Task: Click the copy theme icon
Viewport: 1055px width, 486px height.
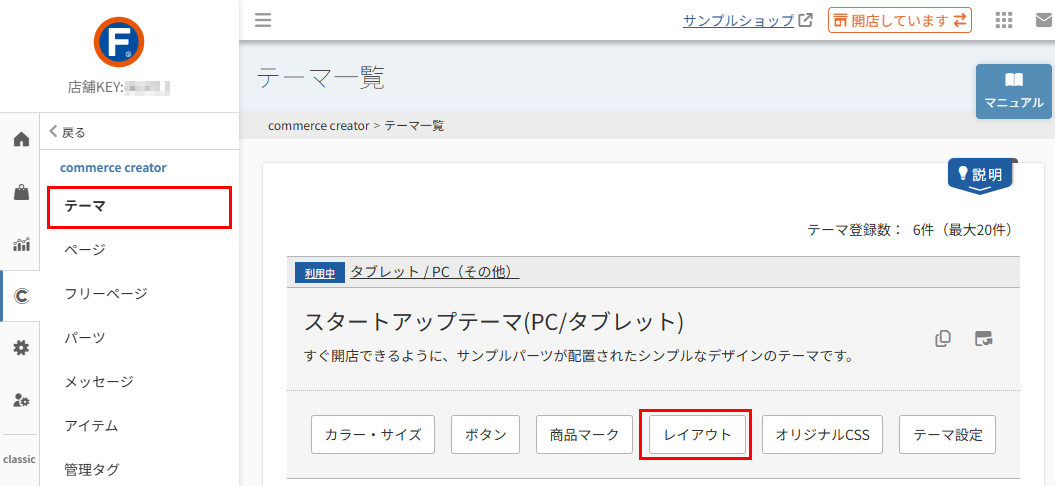Action: tap(942, 338)
